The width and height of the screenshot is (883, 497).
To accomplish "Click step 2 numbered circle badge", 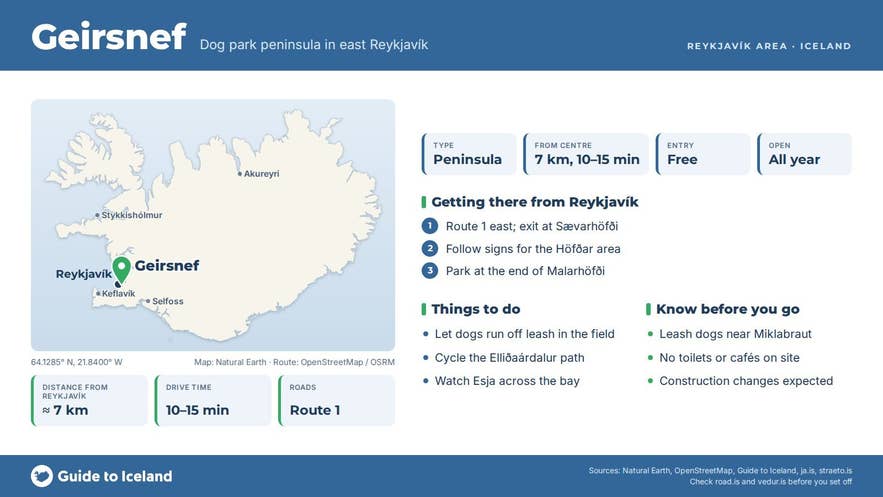I will pos(430,249).
